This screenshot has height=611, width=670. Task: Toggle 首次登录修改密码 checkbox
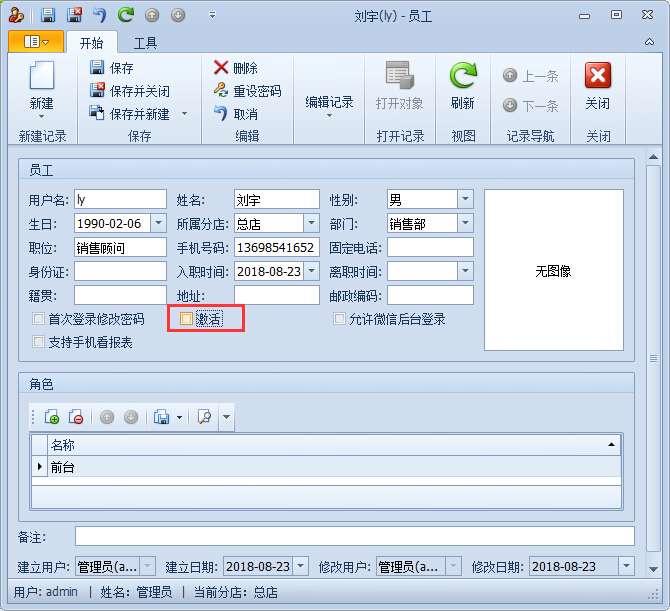39,319
